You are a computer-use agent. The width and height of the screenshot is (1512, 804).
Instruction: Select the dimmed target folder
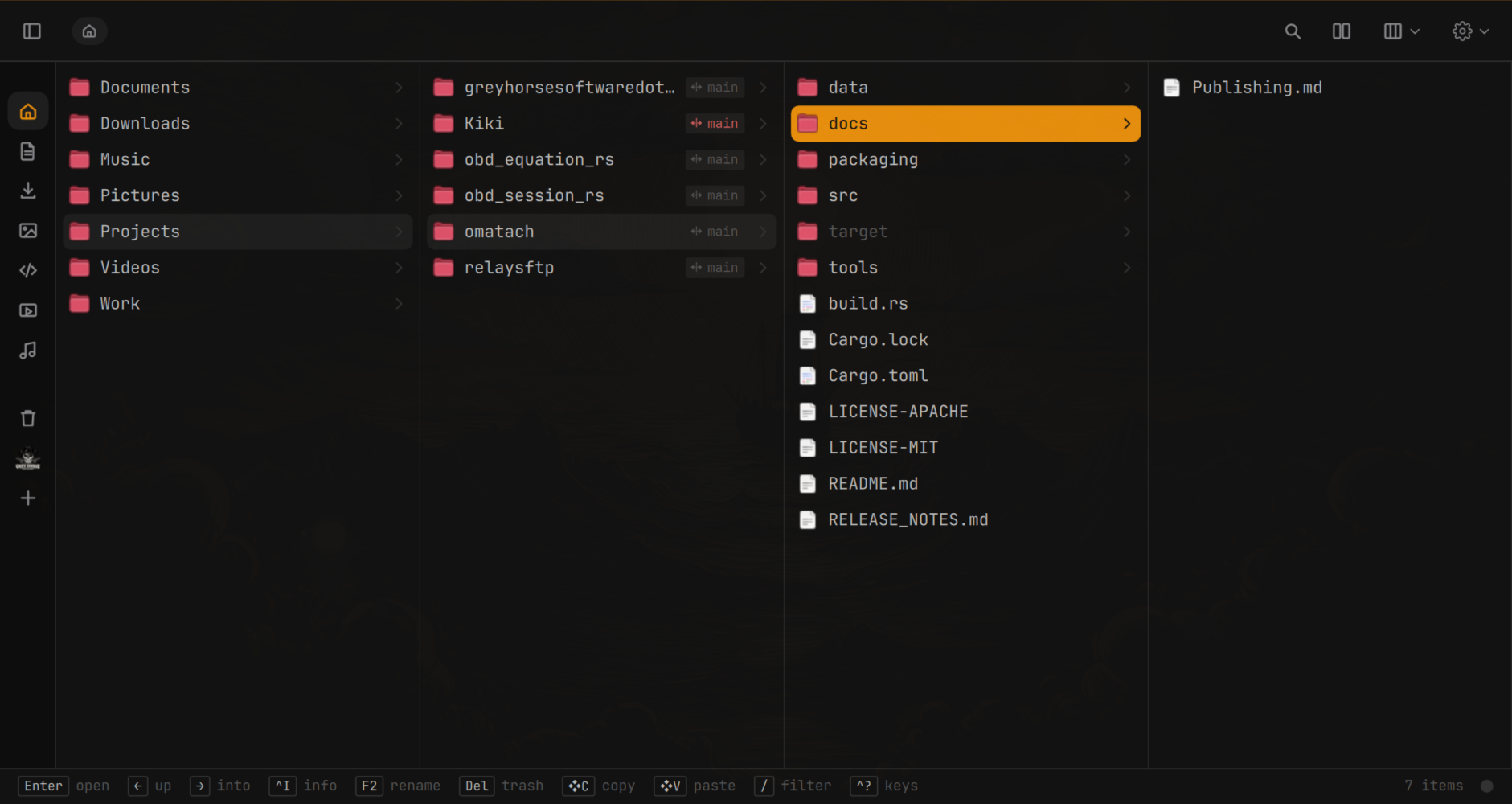point(965,232)
